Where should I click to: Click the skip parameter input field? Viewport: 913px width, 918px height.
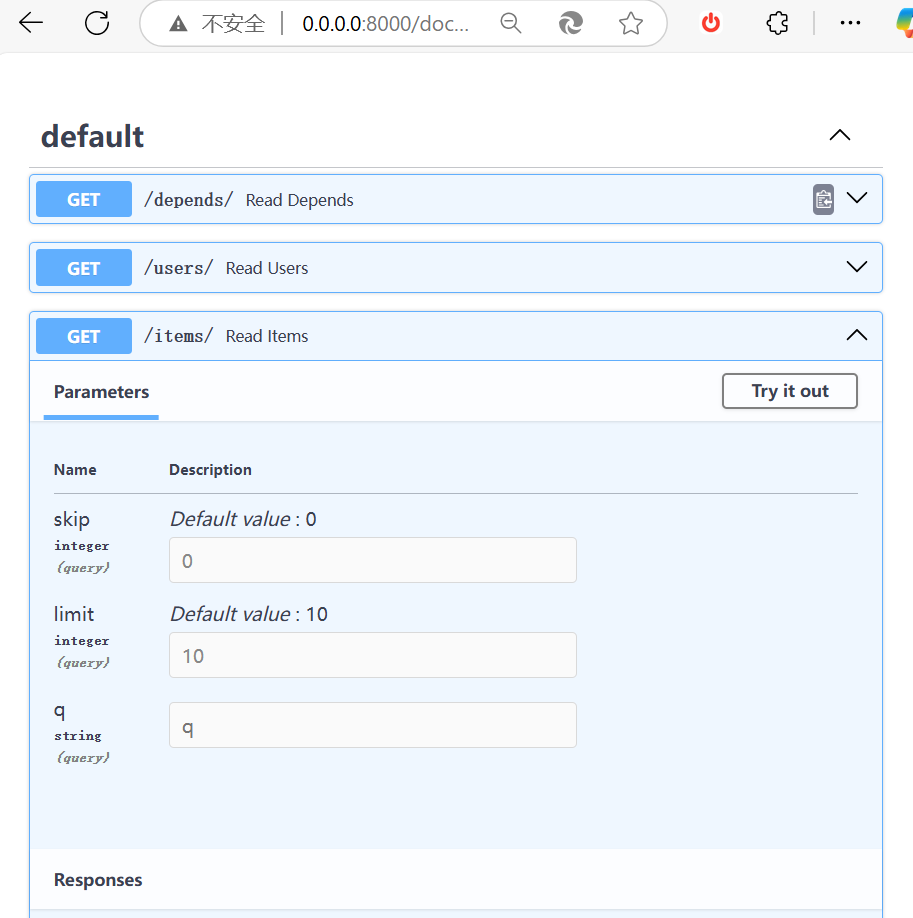click(x=373, y=560)
